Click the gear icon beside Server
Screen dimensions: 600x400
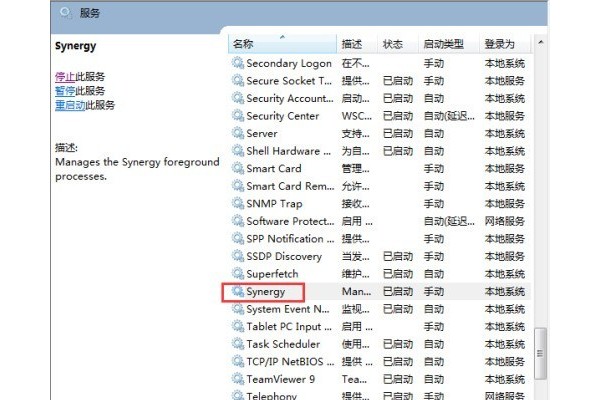[x=238, y=133]
